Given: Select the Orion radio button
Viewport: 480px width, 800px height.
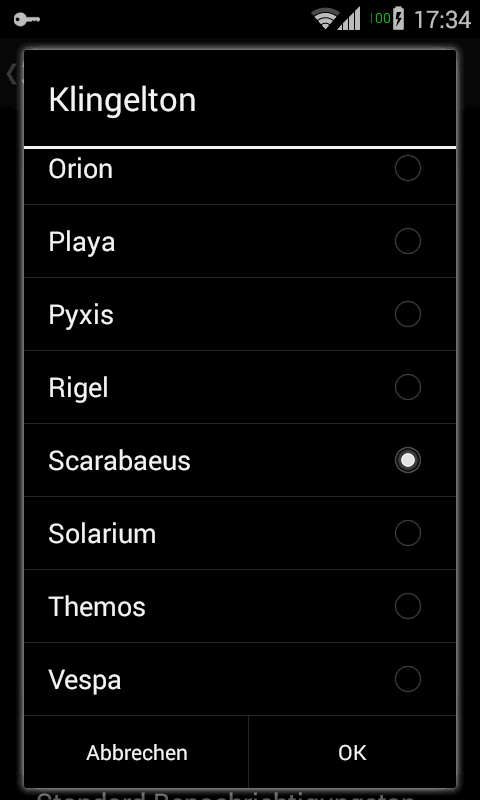Looking at the screenshot, I should coord(408,168).
